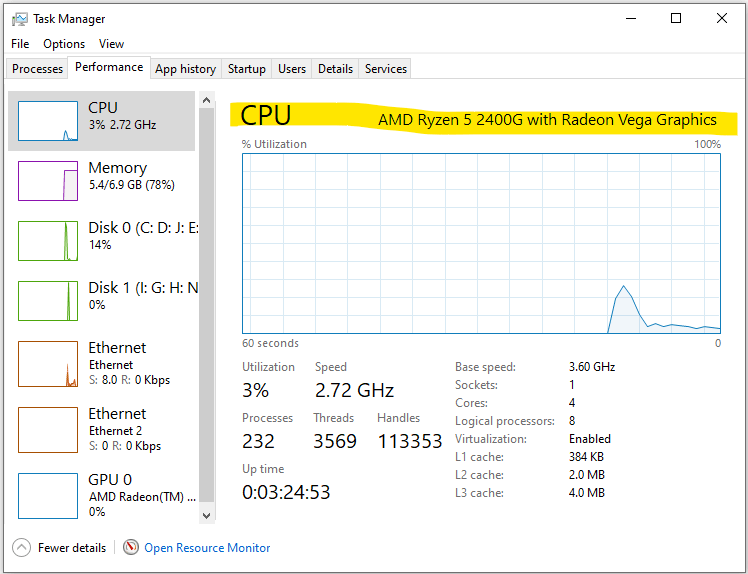The height and width of the screenshot is (574, 748).
Task: Select the Performance tab
Action: (109, 67)
